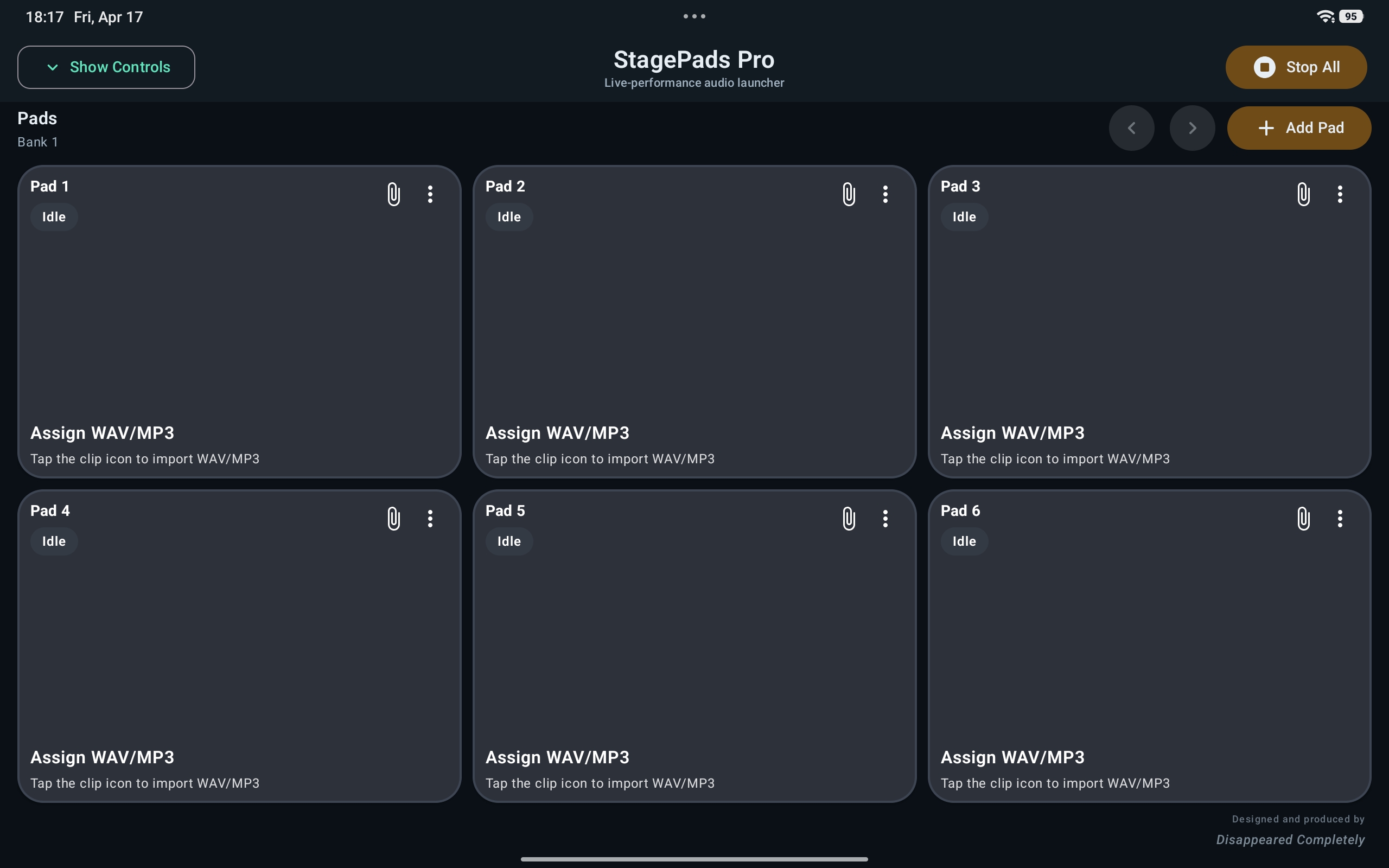Click the Idle status chip on Pad 5
Viewport: 1389px width, 868px height.
click(509, 541)
